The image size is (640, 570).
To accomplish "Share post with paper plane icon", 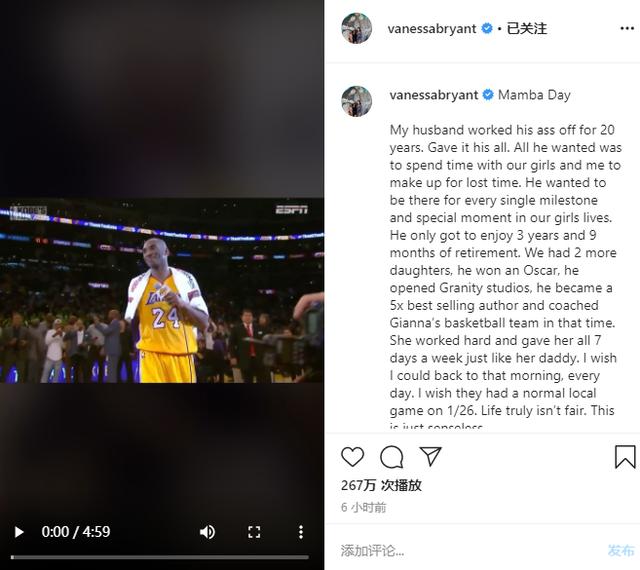I will click(431, 456).
